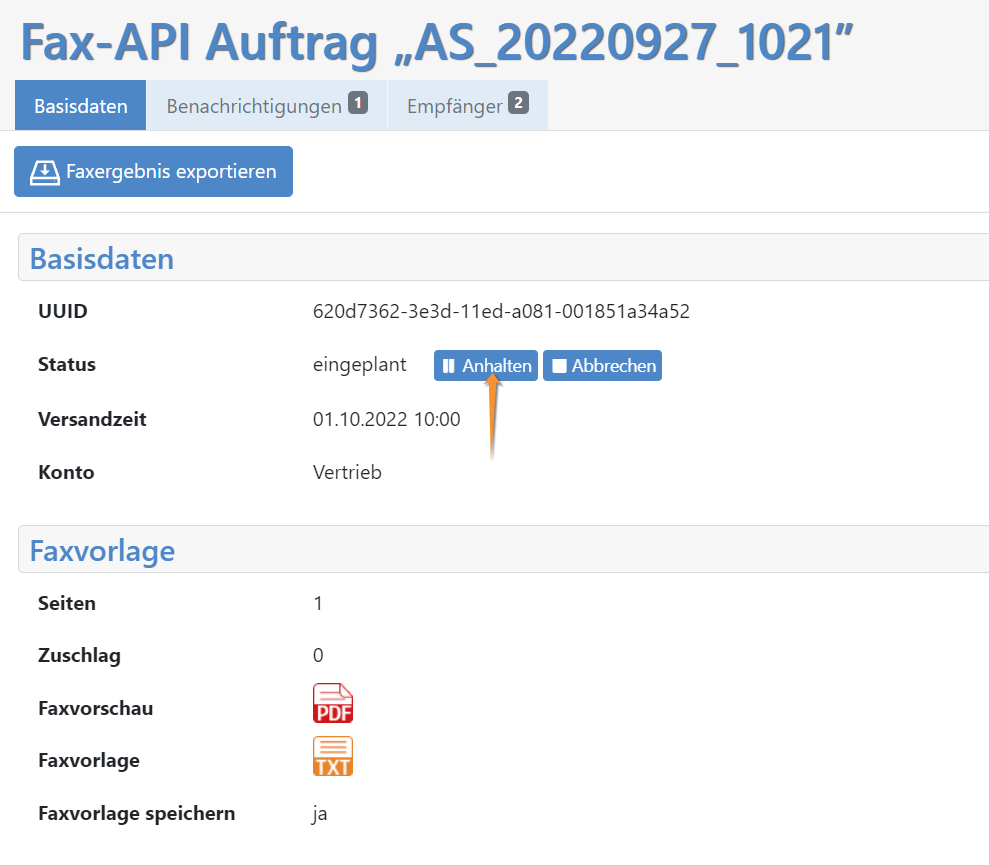Click the Faxvorlage speichern label

coord(137,814)
